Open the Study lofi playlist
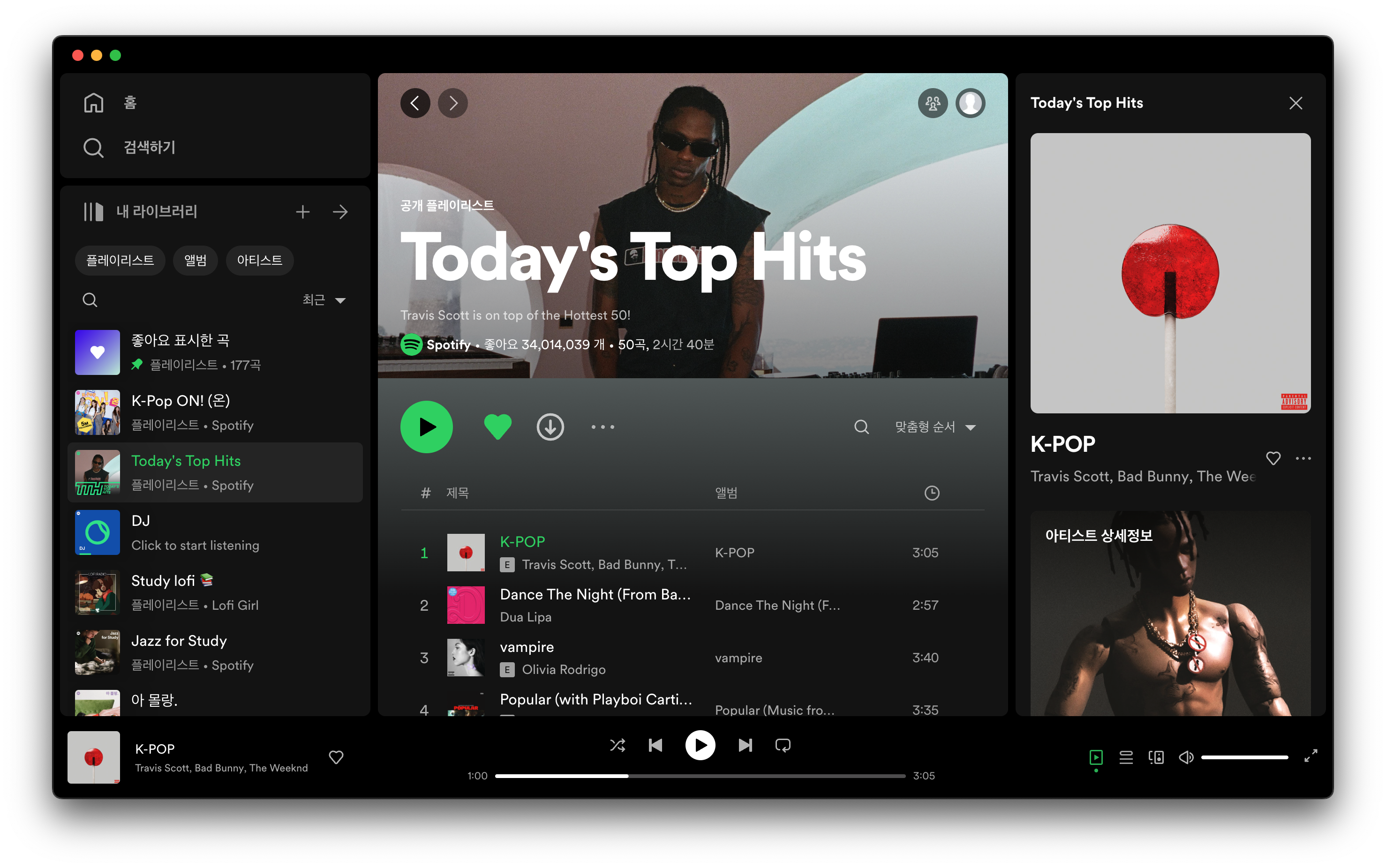This screenshot has height=868, width=1386. point(215,592)
